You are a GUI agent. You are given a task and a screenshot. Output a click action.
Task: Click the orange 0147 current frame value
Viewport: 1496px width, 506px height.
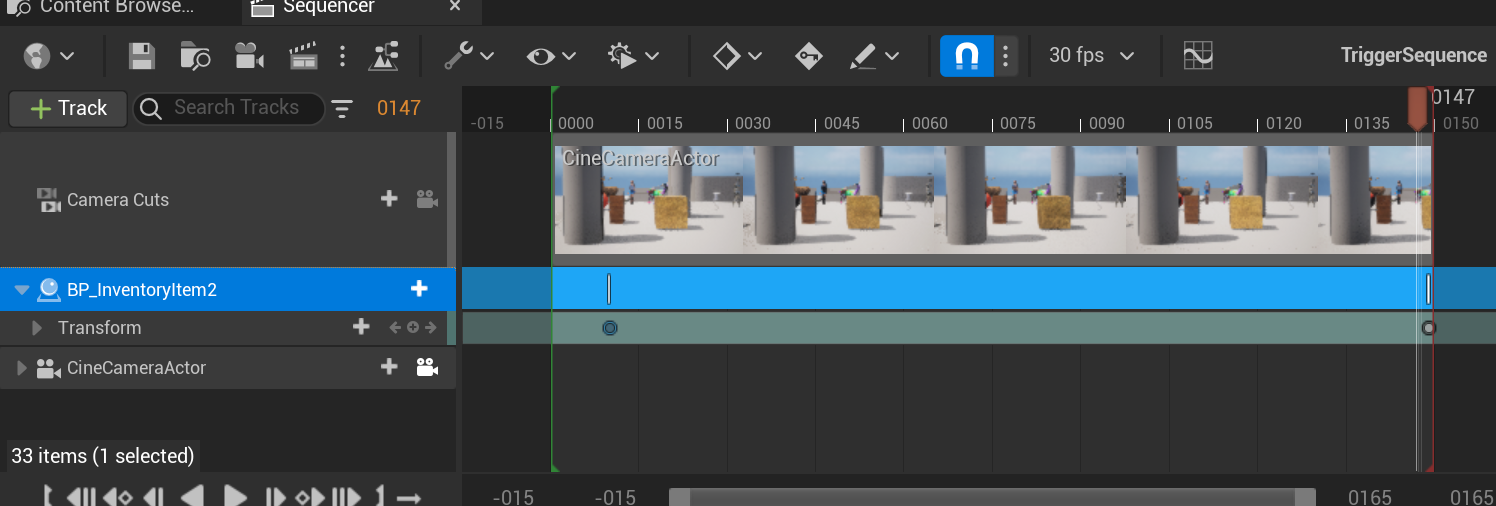pyautogui.click(x=398, y=108)
